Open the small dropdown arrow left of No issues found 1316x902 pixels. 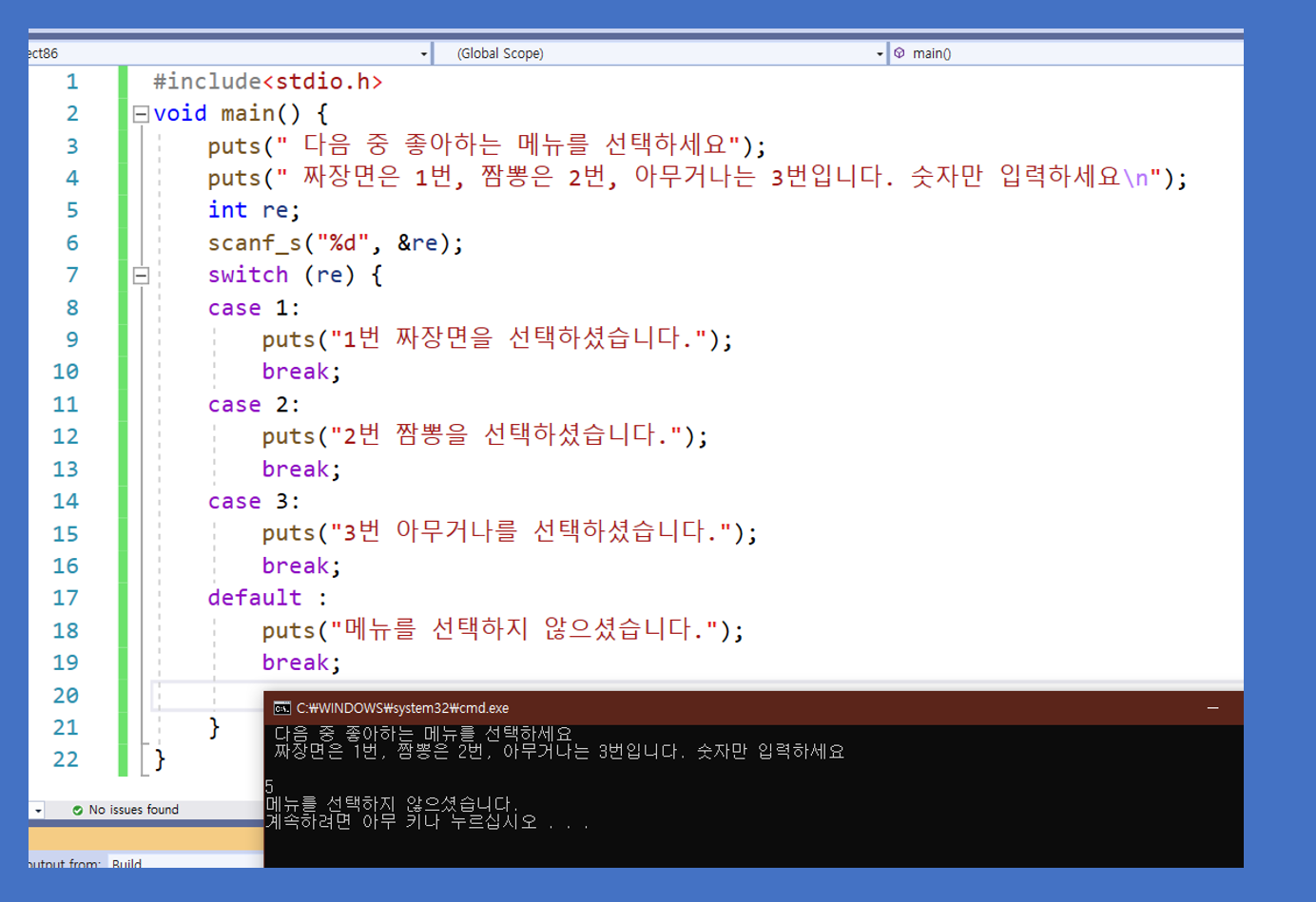(x=37, y=811)
